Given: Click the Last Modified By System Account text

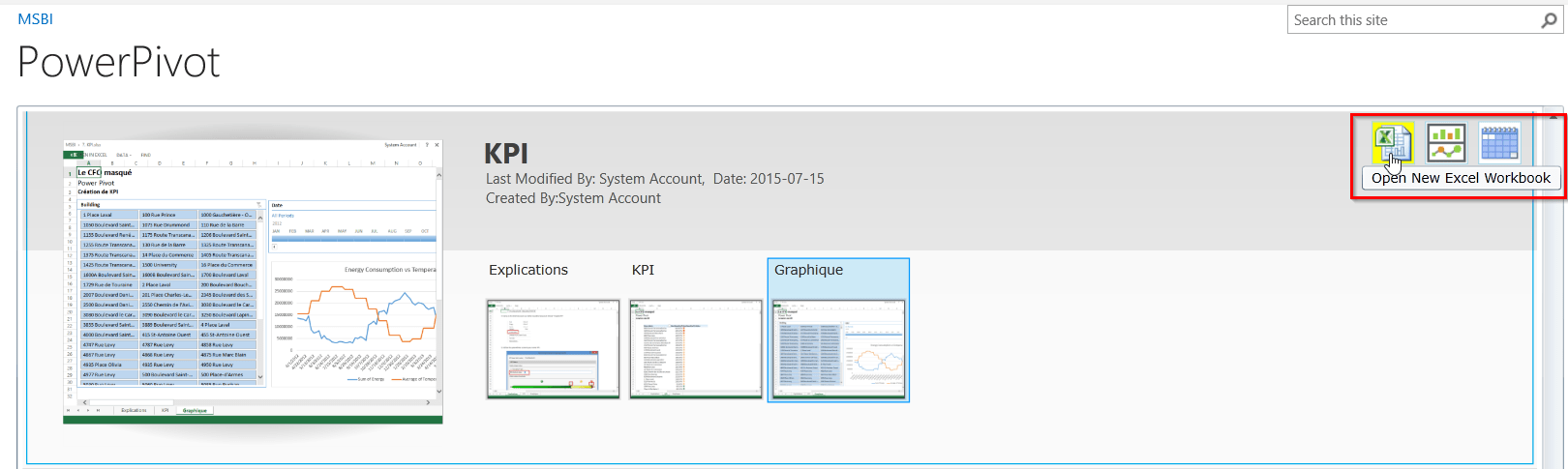Looking at the screenshot, I should click(594, 179).
